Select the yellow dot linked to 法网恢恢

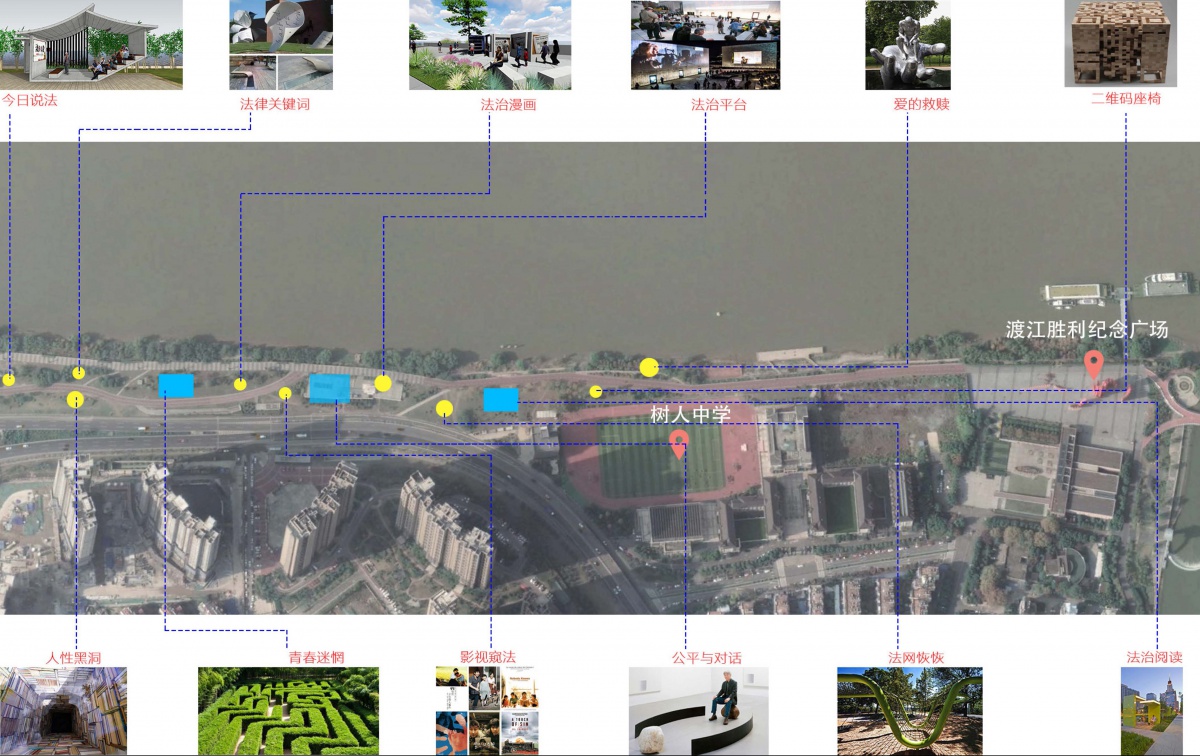click(445, 408)
